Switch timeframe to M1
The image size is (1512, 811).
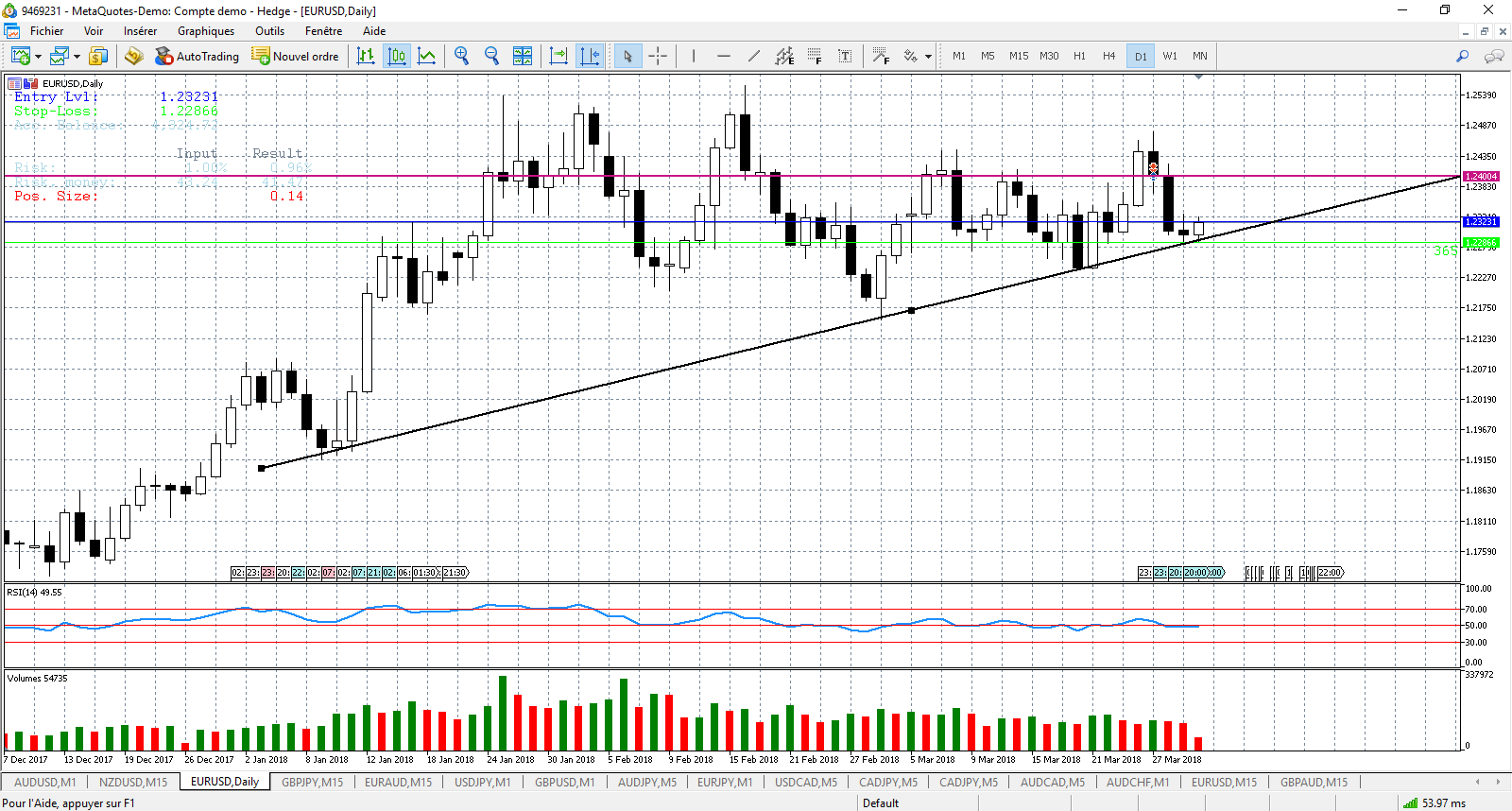(x=959, y=56)
